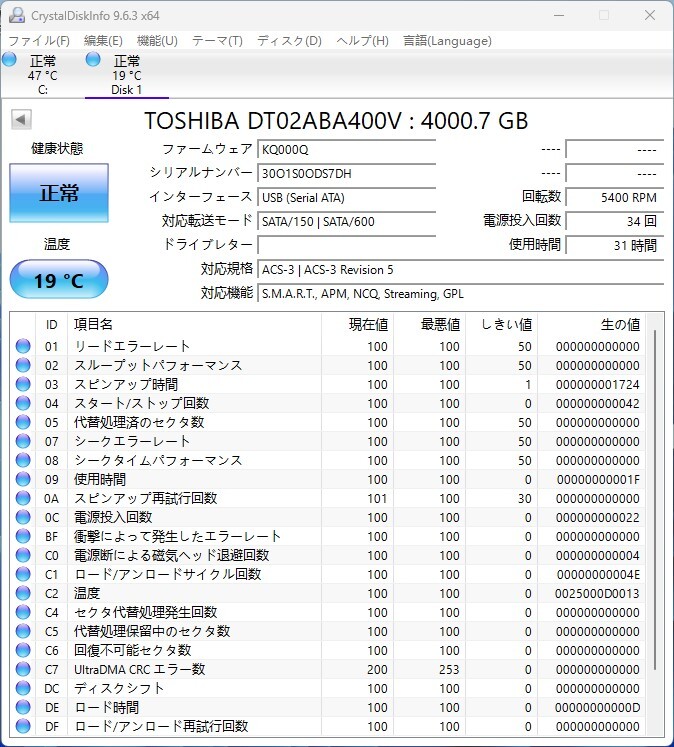Click the 最悪値 column header

coord(429,324)
